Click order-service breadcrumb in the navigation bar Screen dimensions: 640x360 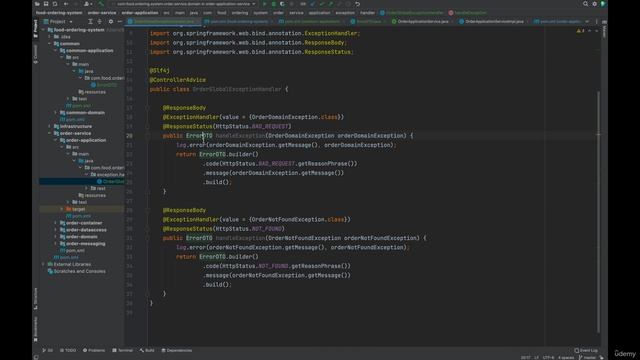click(102, 13)
